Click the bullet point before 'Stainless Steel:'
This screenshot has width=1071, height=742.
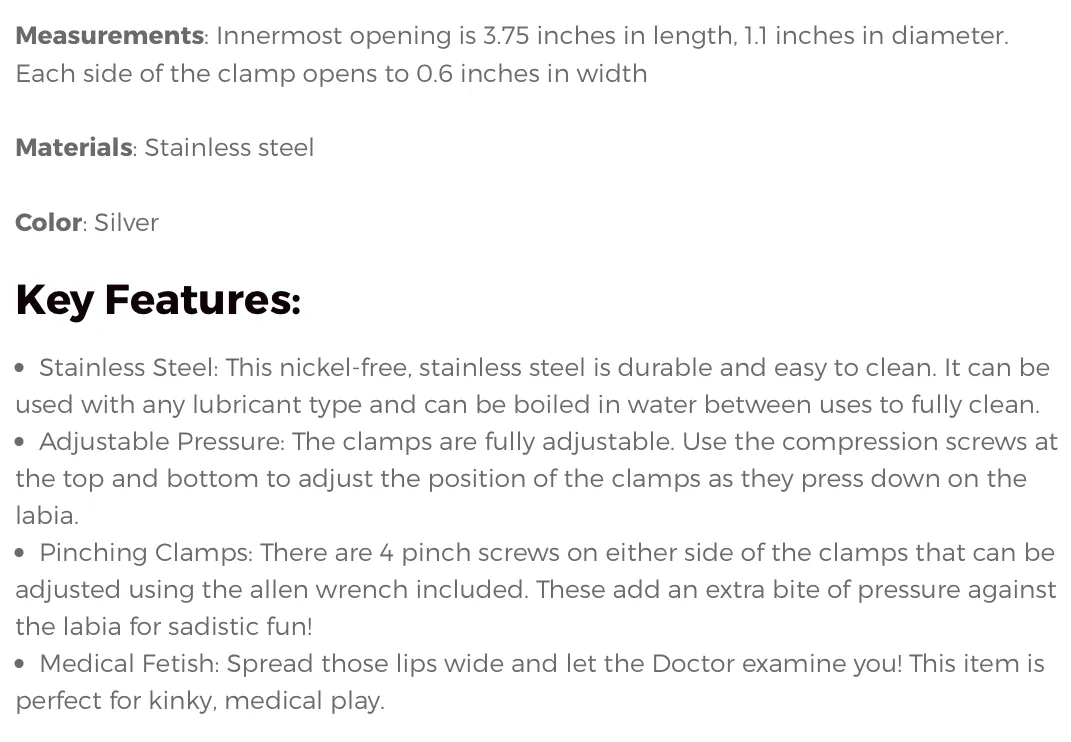[20, 368]
